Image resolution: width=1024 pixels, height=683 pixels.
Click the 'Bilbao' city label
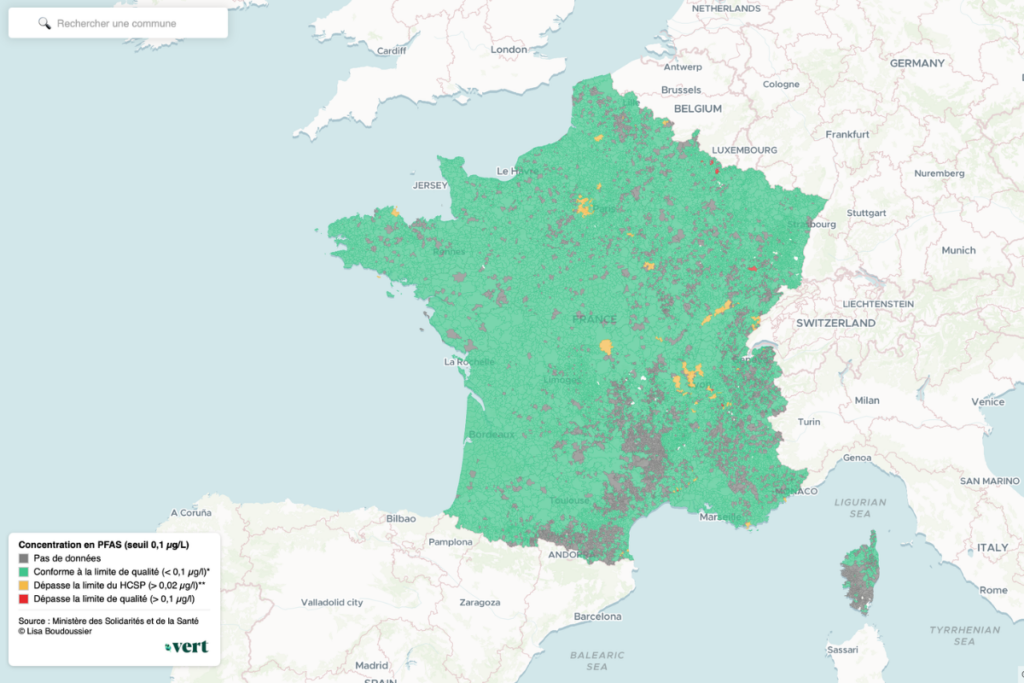click(401, 518)
